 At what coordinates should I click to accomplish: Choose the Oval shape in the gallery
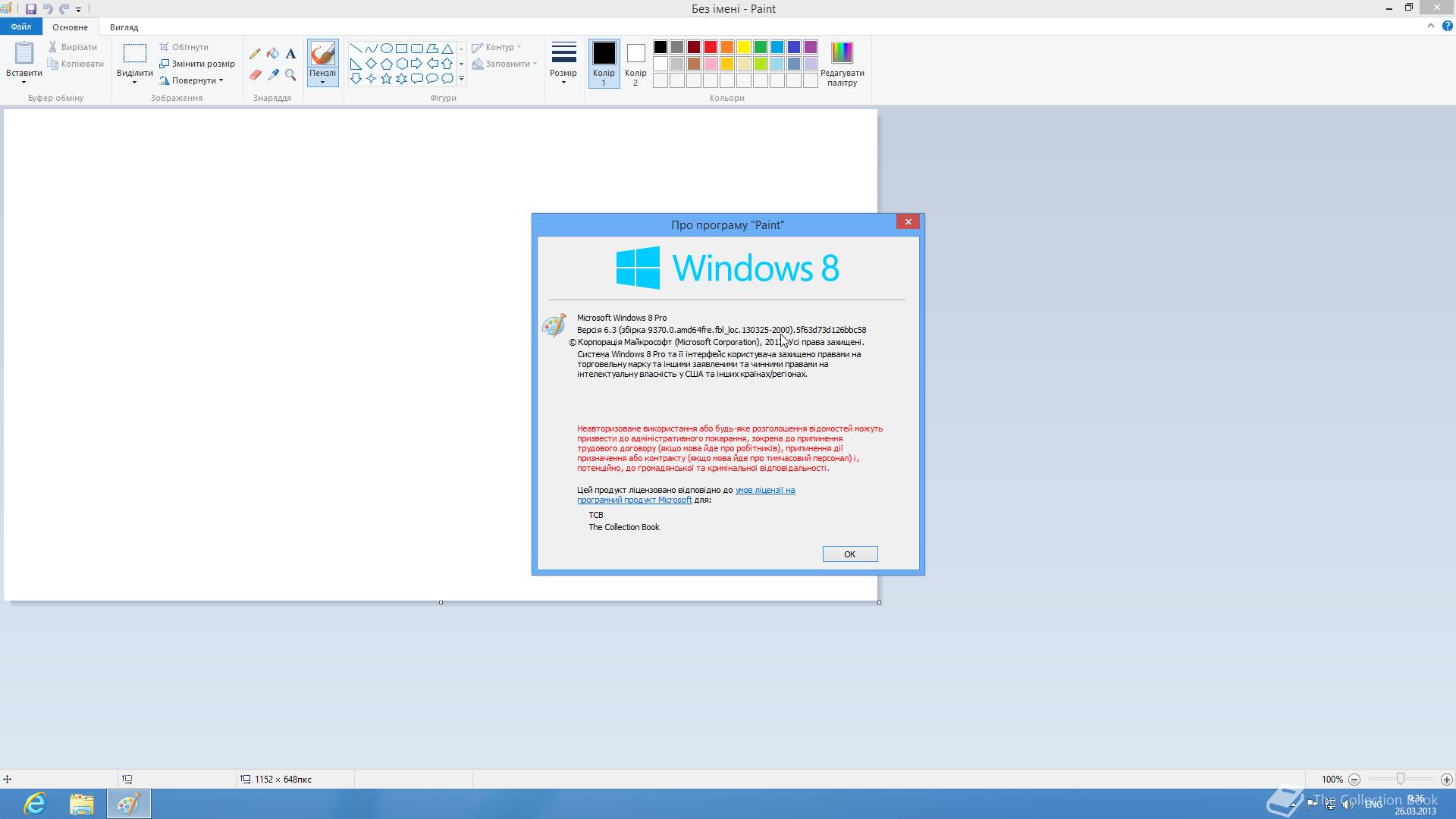pos(386,49)
